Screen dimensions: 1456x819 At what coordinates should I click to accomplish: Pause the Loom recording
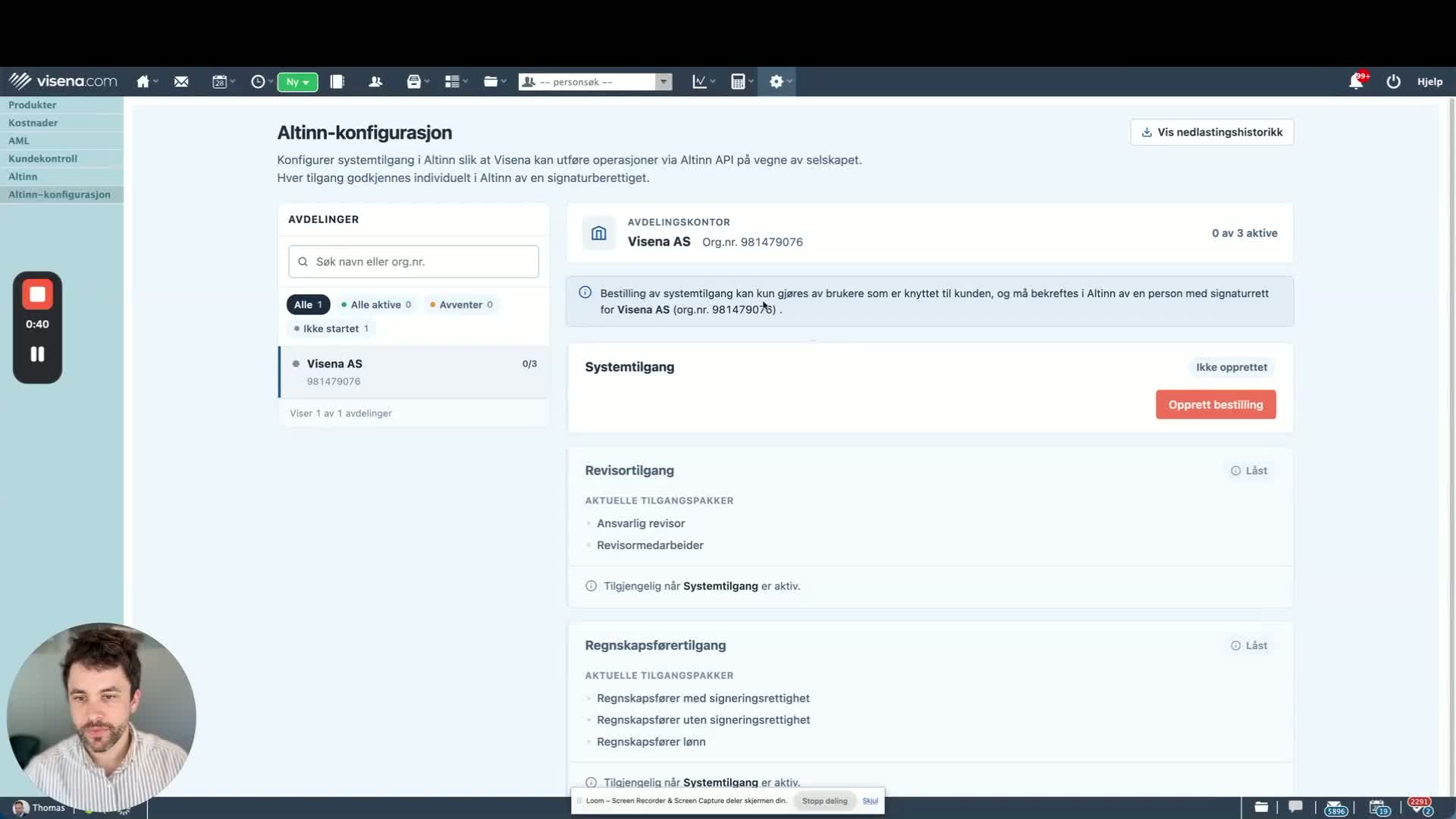coord(37,354)
